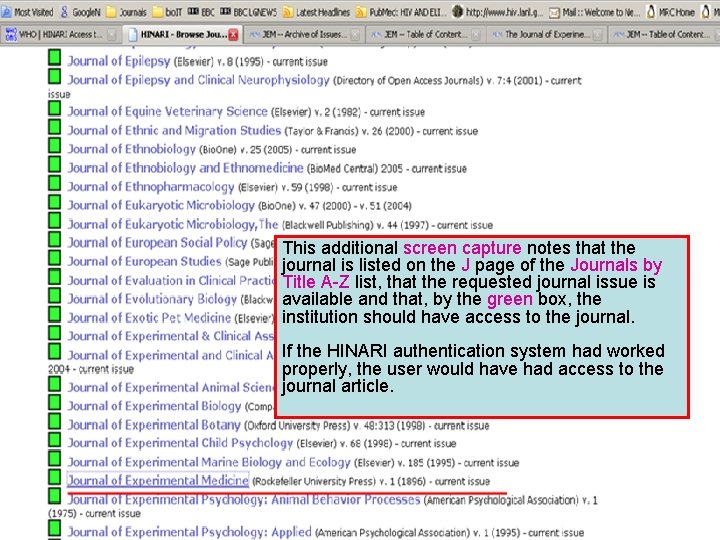Click green box beside Eukaryotic Microbiology, The
Image resolution: width=720 pixels, height=540 pixels.
click(55, 220)
